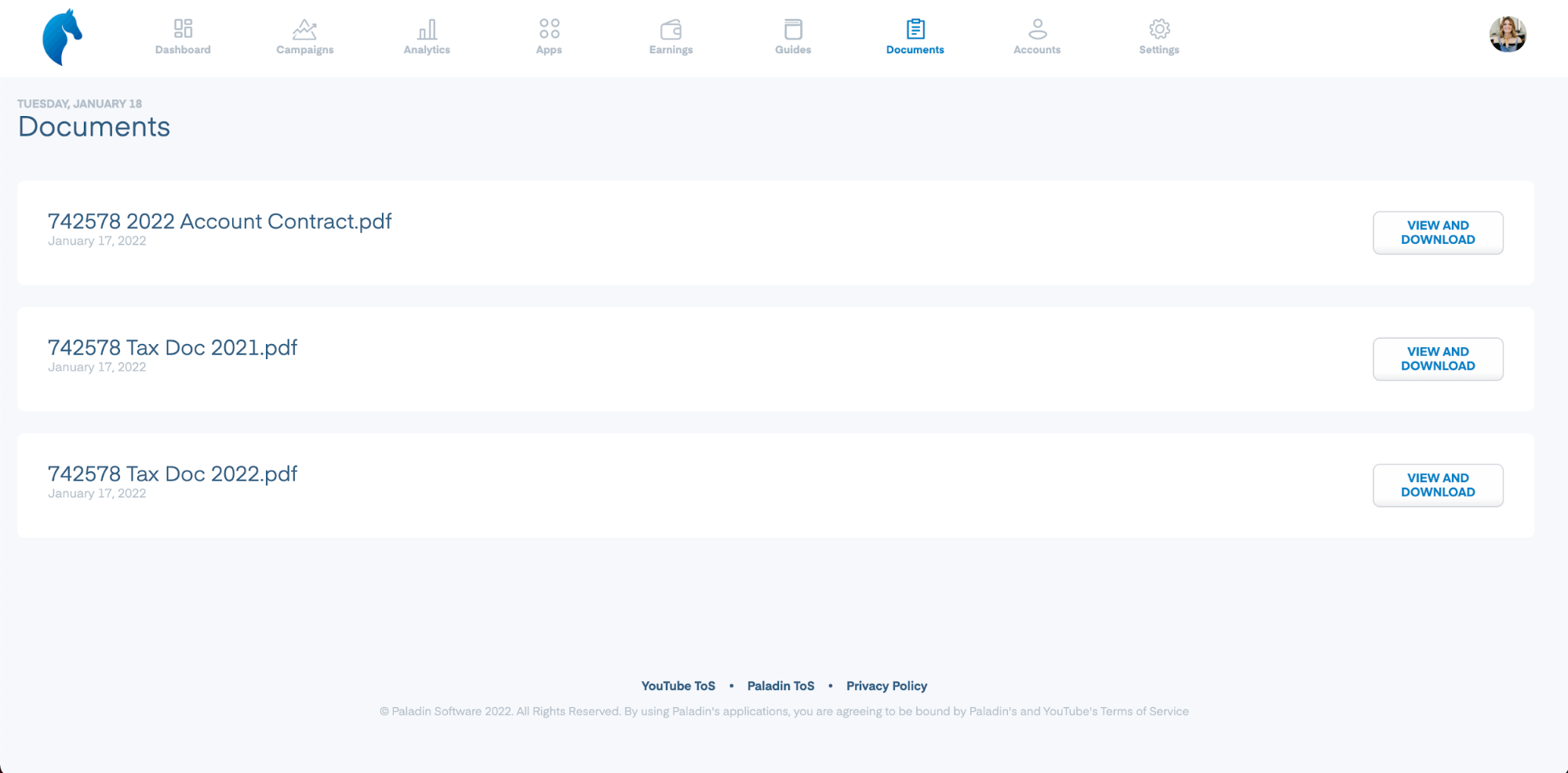
Task: Select the Analytics bar chart icon
Action: point(427,29)
